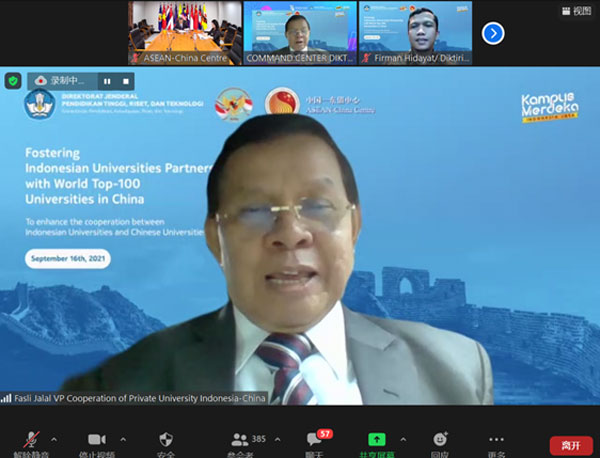Click ASEAN-China Centre round logo

pyautogui.click(x=282, y=102)
